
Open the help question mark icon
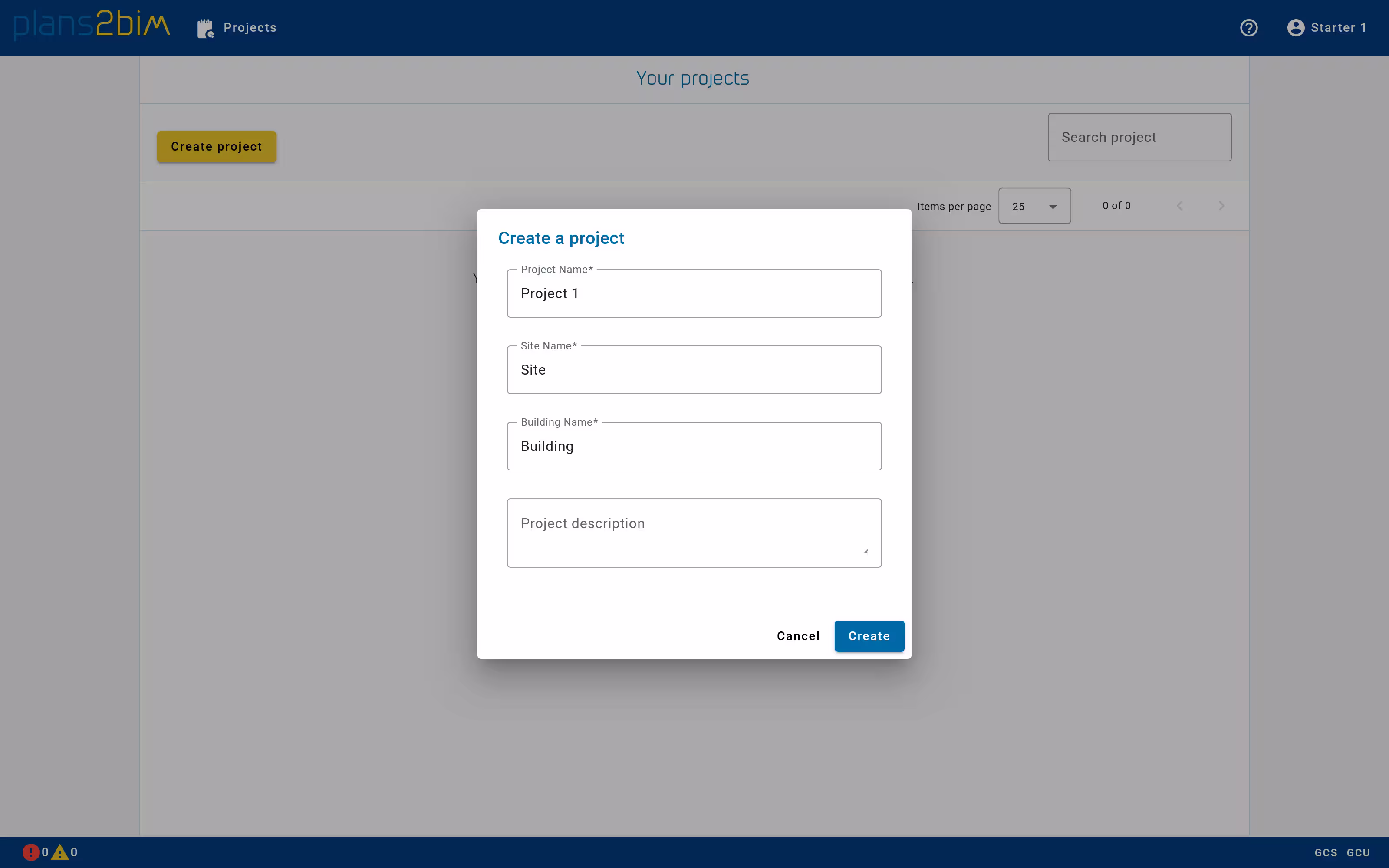click(1249, 27)
